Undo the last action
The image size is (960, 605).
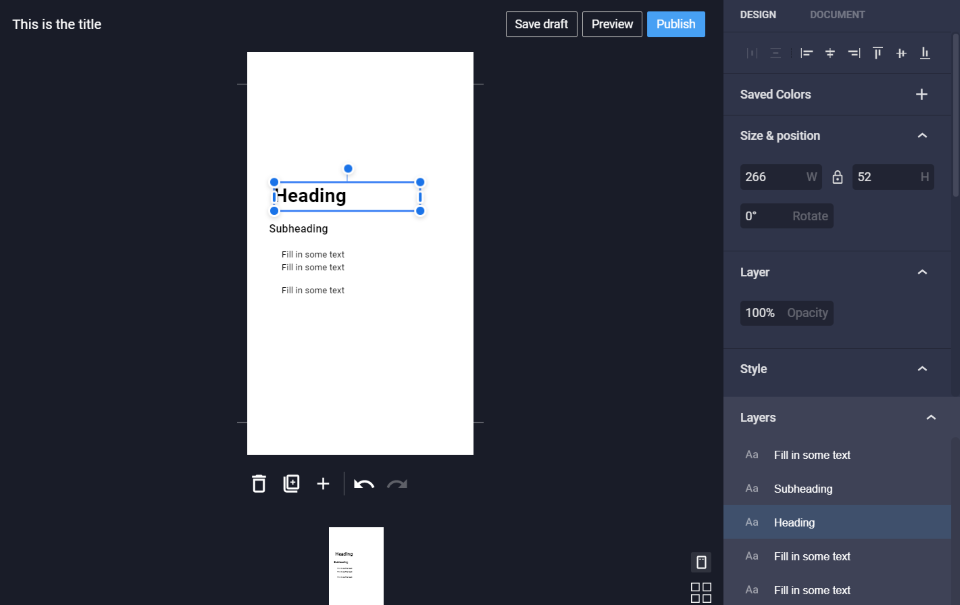[364, 484]
